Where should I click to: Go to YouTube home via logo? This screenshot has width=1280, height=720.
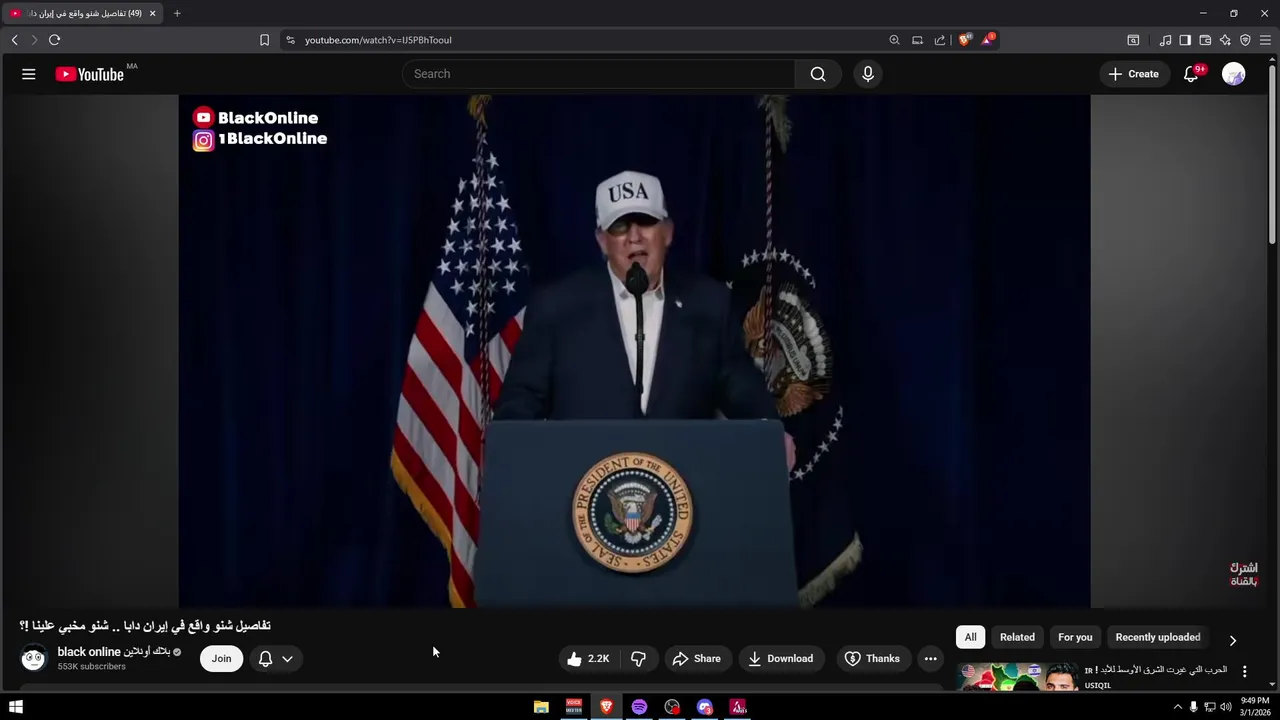[89, 74]
